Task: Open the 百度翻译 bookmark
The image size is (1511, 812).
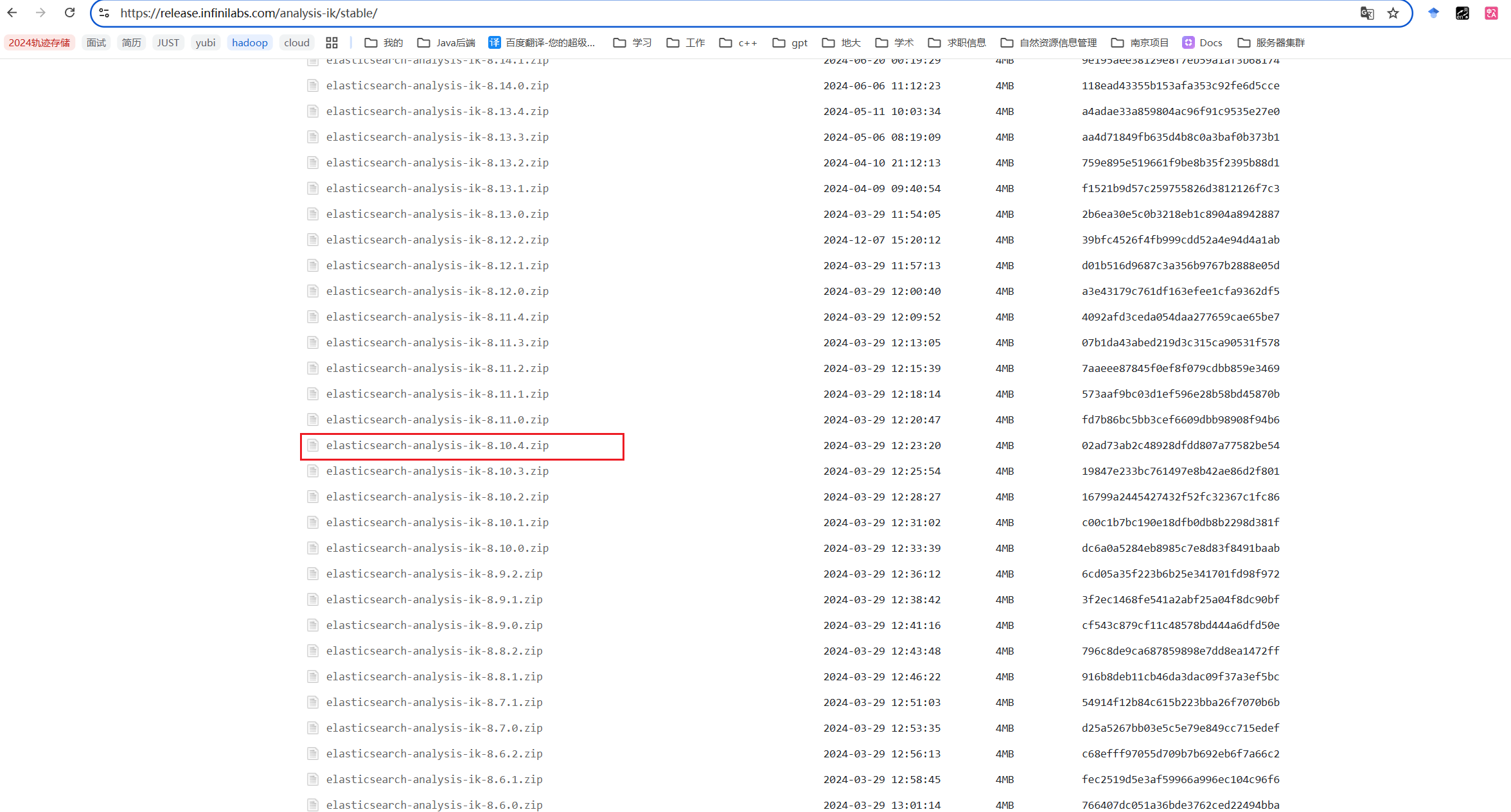Action: 542,42
